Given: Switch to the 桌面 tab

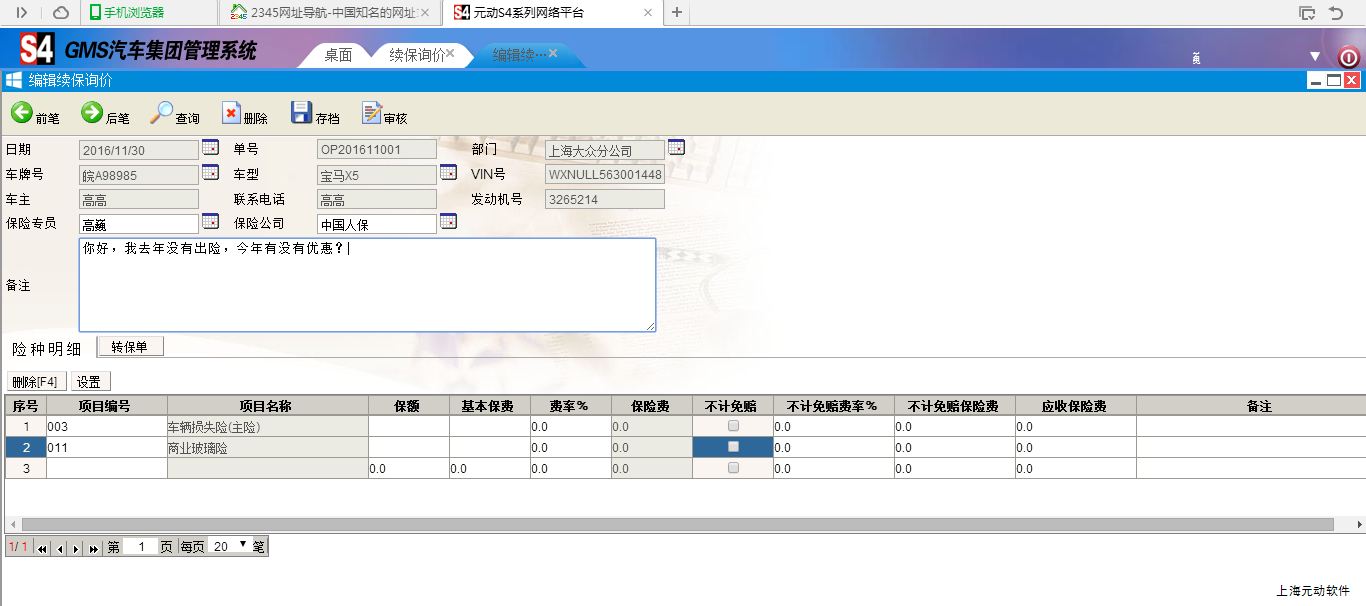Looking at the screenshot, I should (338, 55).
